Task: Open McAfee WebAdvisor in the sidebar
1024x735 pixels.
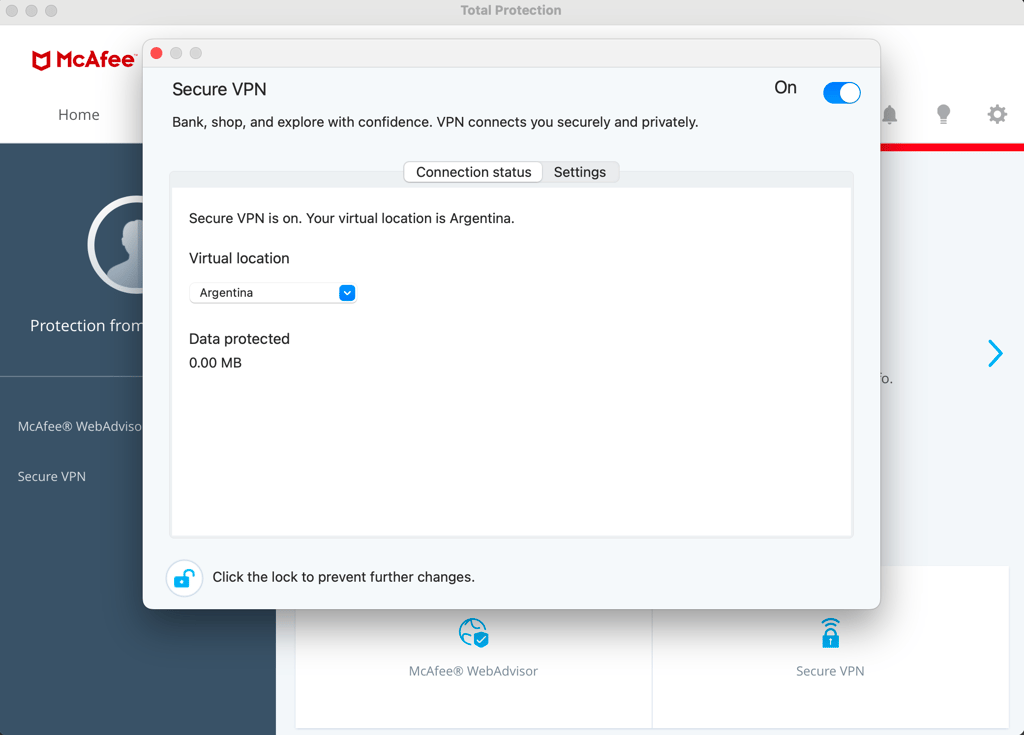Action: click(80, 426)
